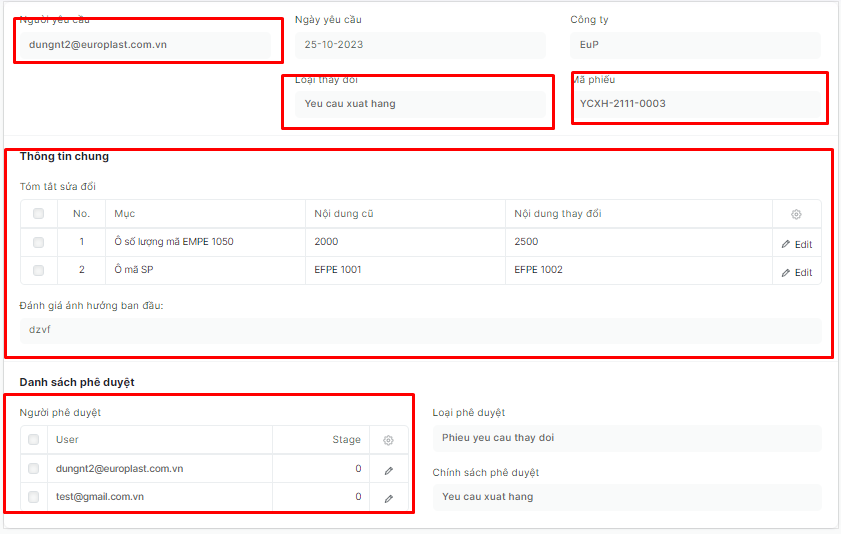Open the Loại phê duyệt field

(626, 438)
